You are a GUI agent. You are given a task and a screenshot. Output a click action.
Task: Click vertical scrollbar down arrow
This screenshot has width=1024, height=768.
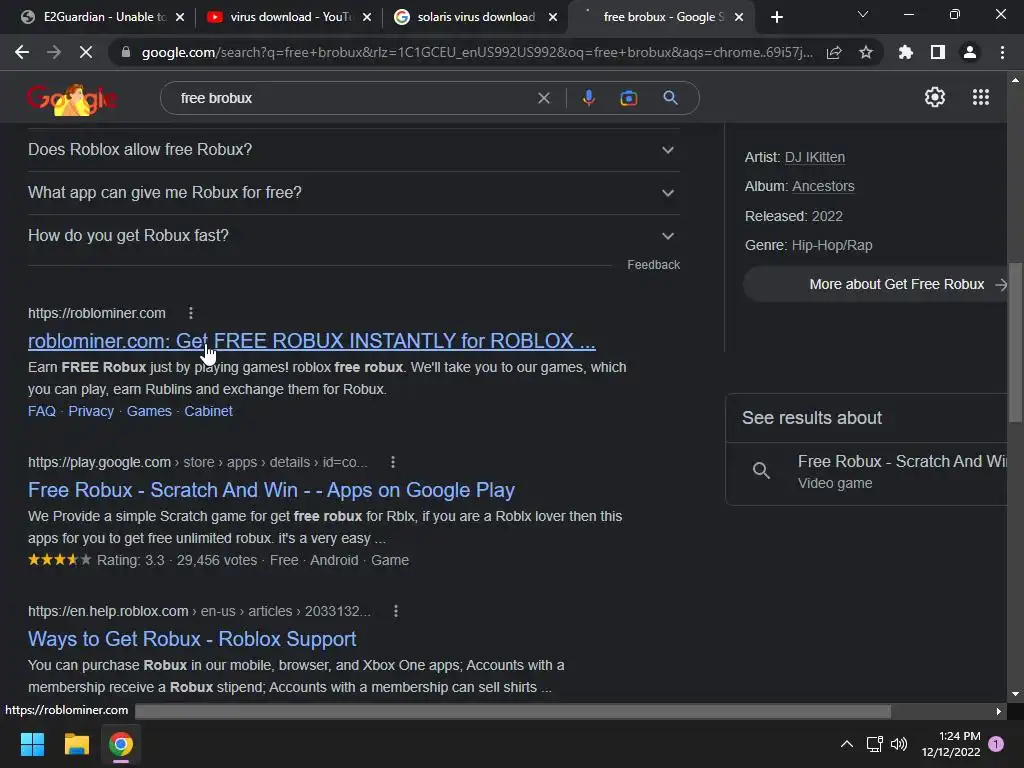[x=1015, y=694]
